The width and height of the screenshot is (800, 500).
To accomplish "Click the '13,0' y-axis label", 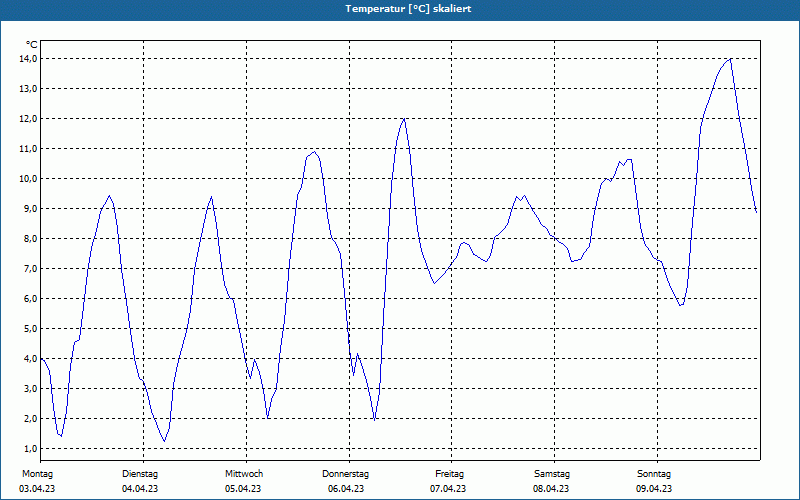I will coord(29,89).
